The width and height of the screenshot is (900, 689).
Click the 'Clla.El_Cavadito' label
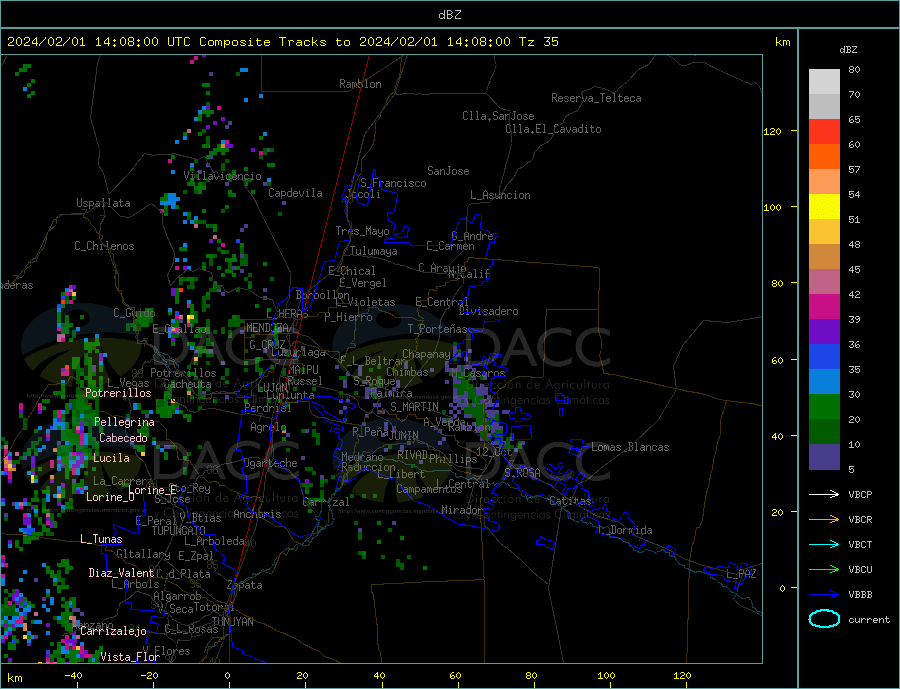click(x=553, y=129)
